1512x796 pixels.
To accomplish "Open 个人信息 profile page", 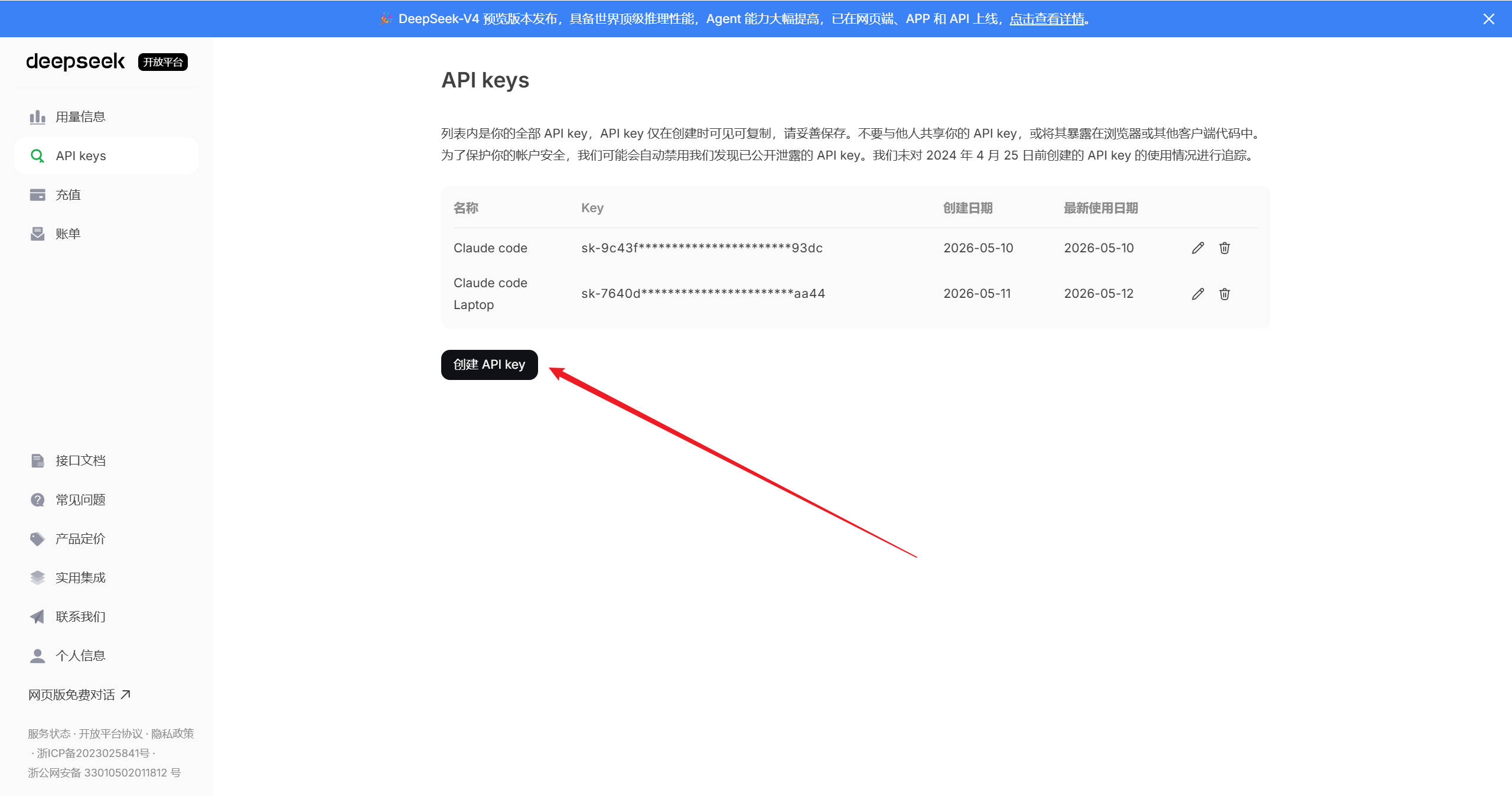I will tap(106, 656).
